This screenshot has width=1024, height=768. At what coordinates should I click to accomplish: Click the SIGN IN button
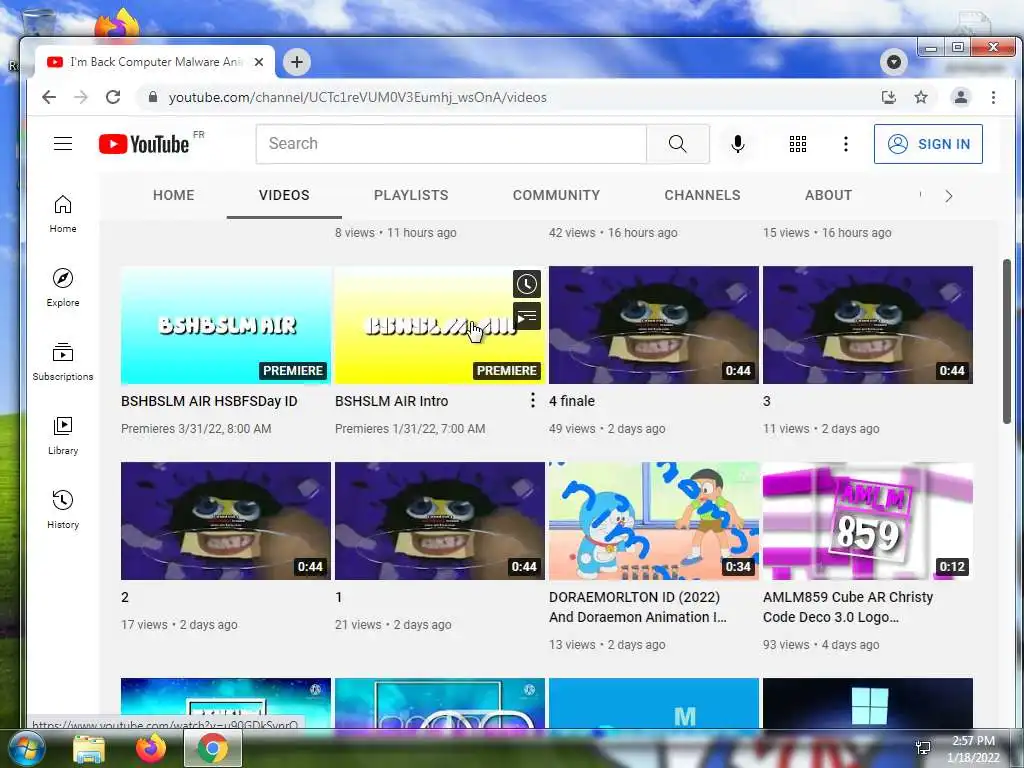click(x=928, y=144)
